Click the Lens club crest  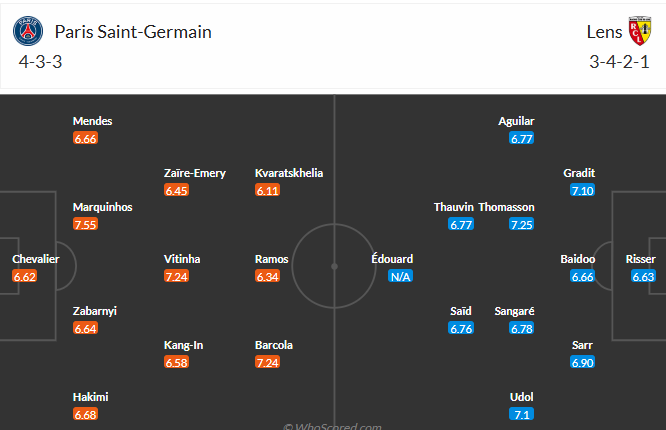[640, 31]
